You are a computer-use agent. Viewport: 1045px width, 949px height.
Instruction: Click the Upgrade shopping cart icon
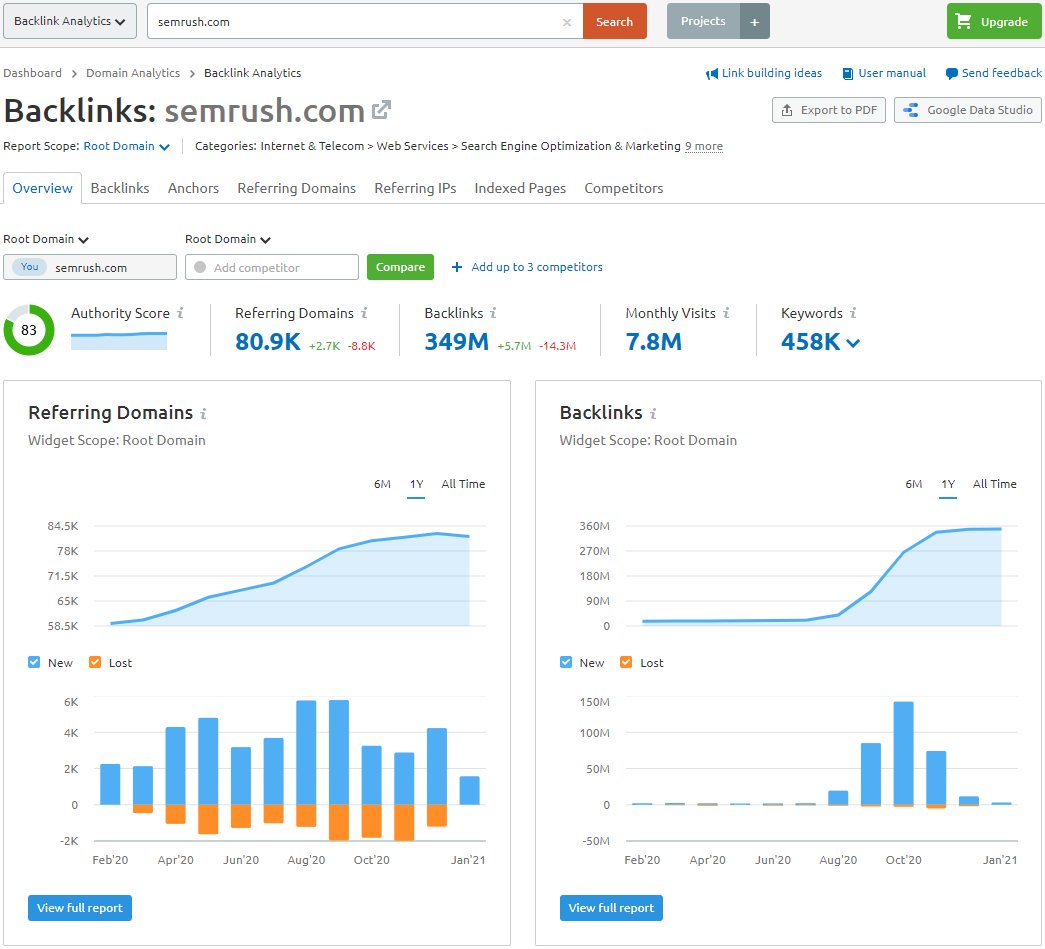pyautogui.click(x=963, y=21)
